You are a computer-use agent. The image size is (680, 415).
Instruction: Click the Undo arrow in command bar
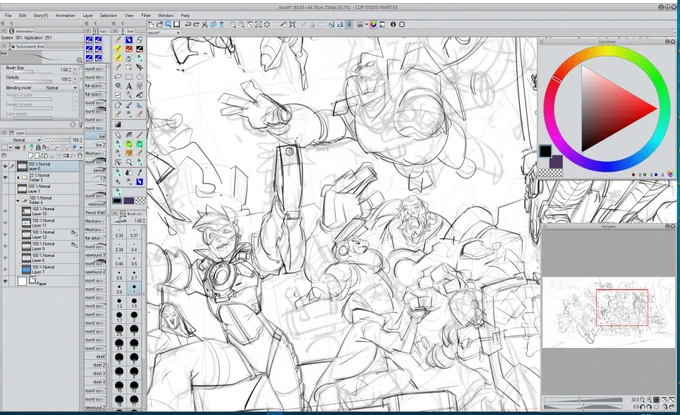coord(187,24)
